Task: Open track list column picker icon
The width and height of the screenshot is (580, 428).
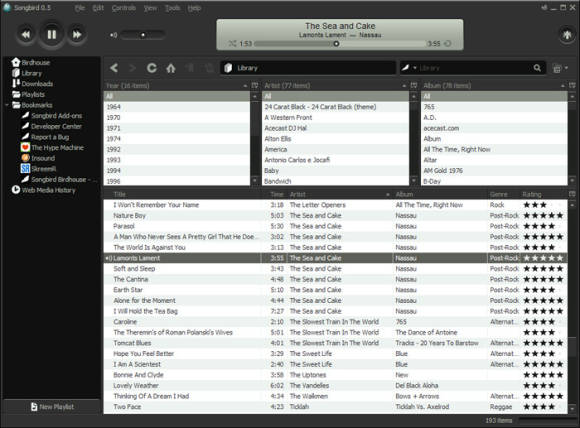Action: [572, 194]
